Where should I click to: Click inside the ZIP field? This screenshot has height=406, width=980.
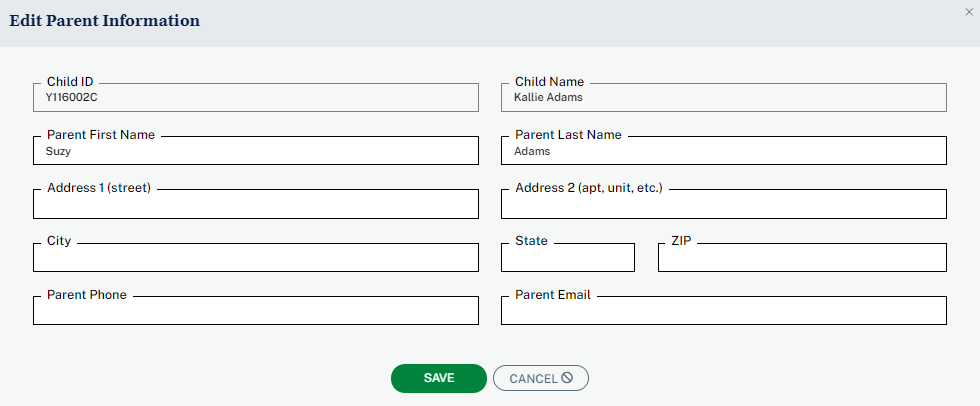(x=801, y=258)
